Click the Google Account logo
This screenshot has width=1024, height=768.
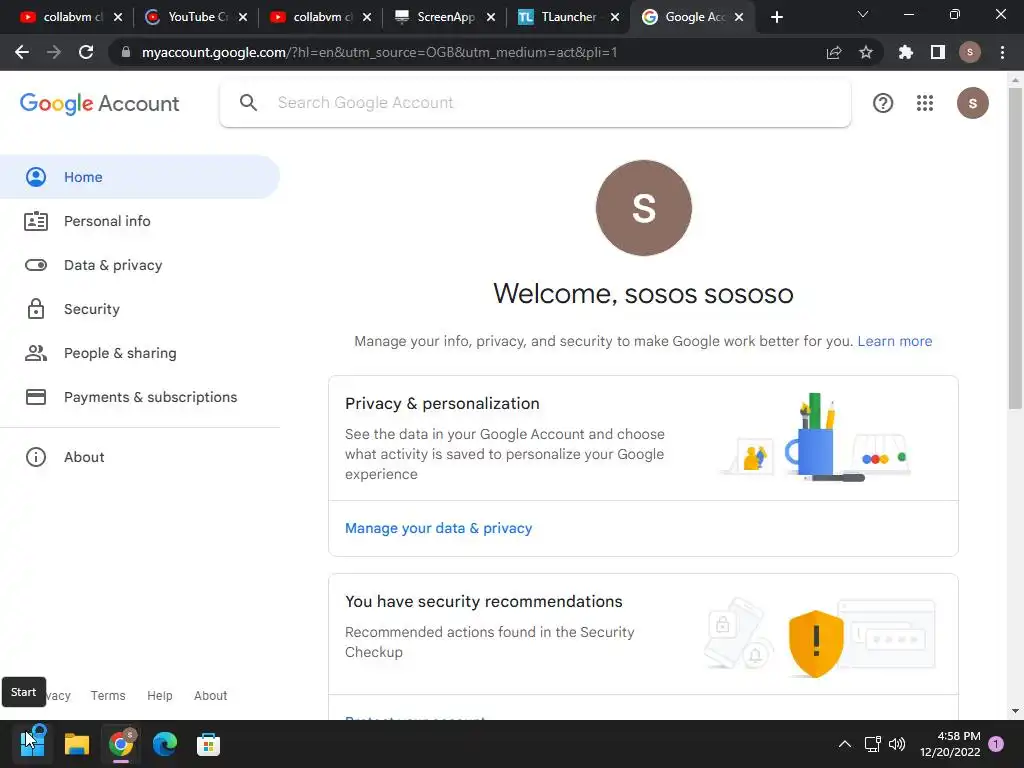pyautogui.click(x=99, y=103)
